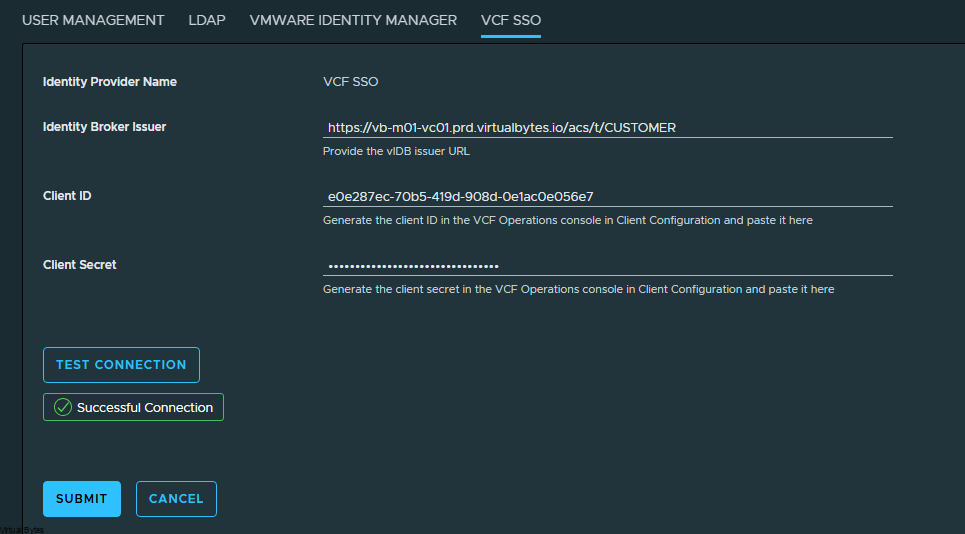This screenshot has width=965, height=534.
Task: Focus the Client Secret password field
Action: pos(607,266)
